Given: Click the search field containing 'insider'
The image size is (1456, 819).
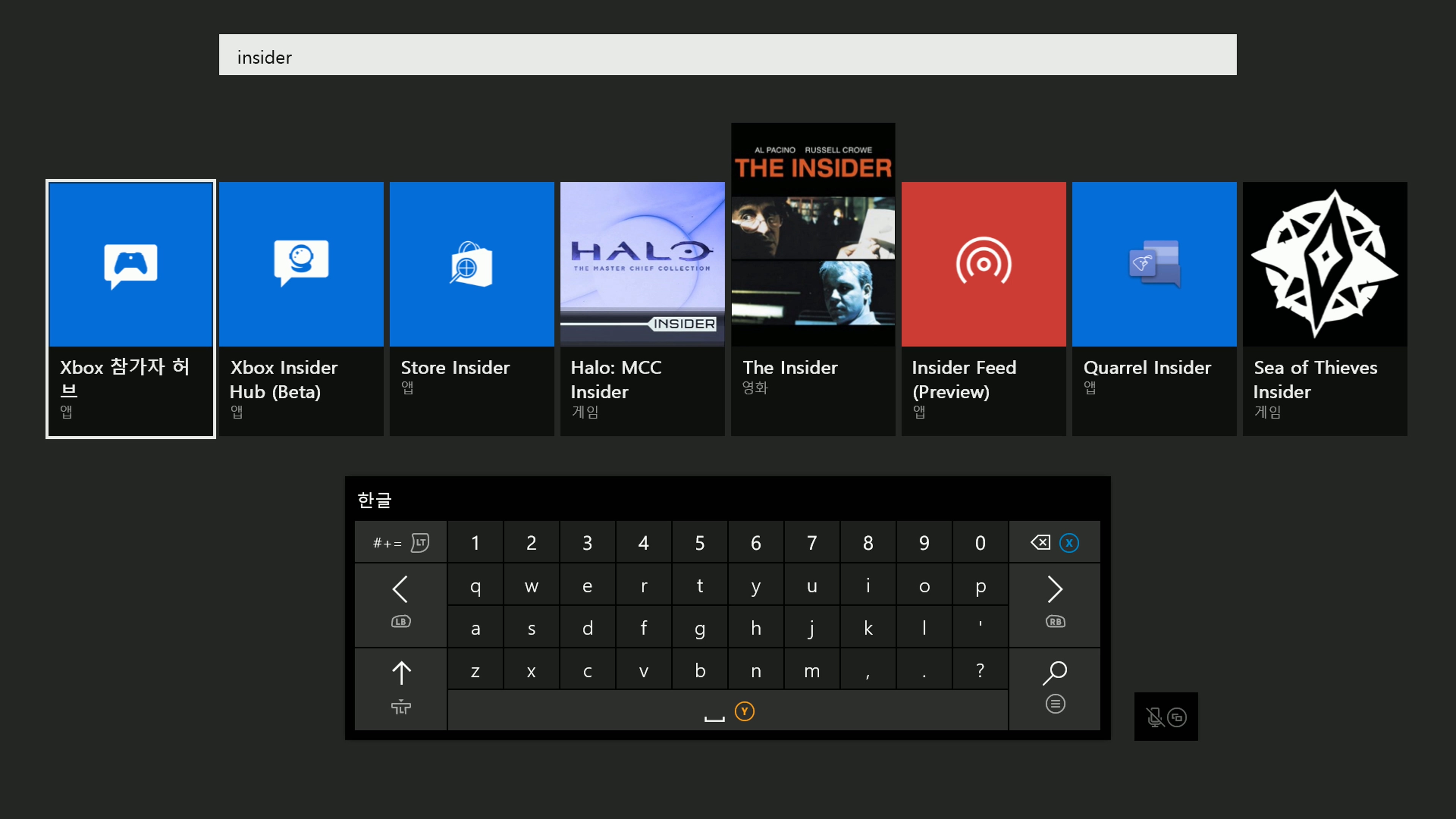Looking at the screenshot, I should click(x=728, y=55).
